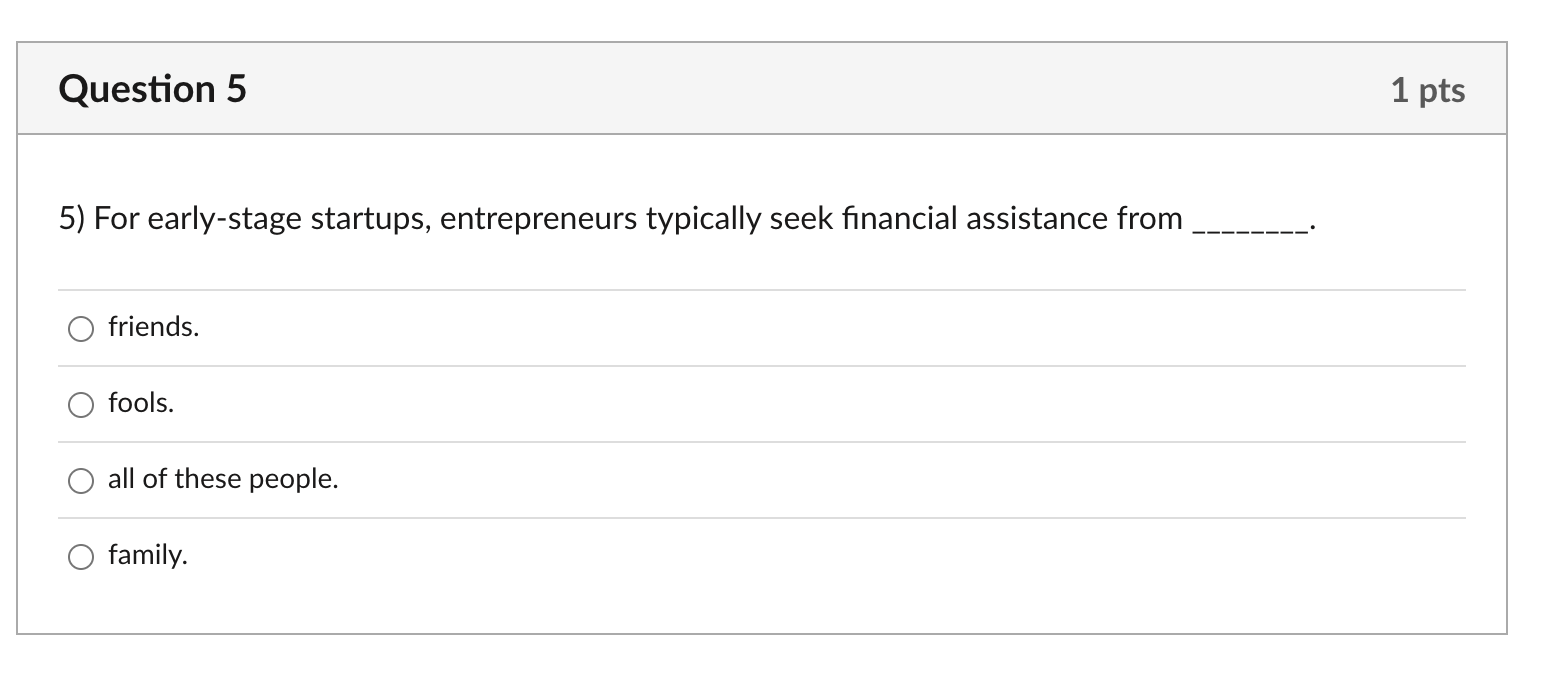Click the 'all of these people.' label text
Viewport: 1547px width, 680px height.
pyautogui.click(x=223, y=479)
